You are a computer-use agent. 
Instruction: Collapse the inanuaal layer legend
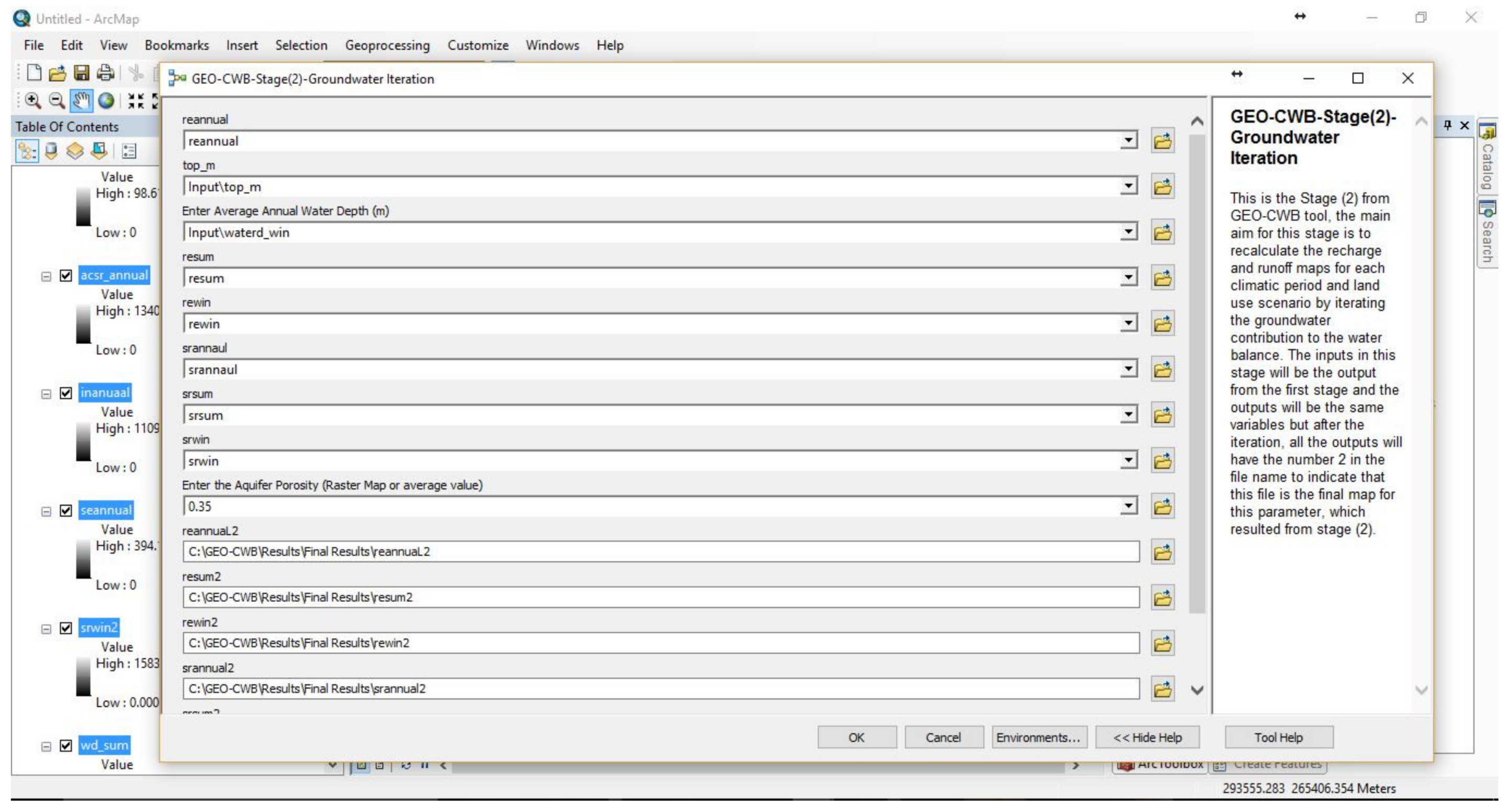coord(46,393)
